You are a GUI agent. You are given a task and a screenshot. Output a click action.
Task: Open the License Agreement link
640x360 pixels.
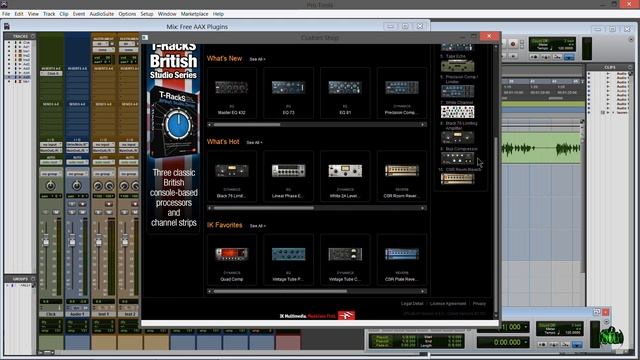[448, 304]
